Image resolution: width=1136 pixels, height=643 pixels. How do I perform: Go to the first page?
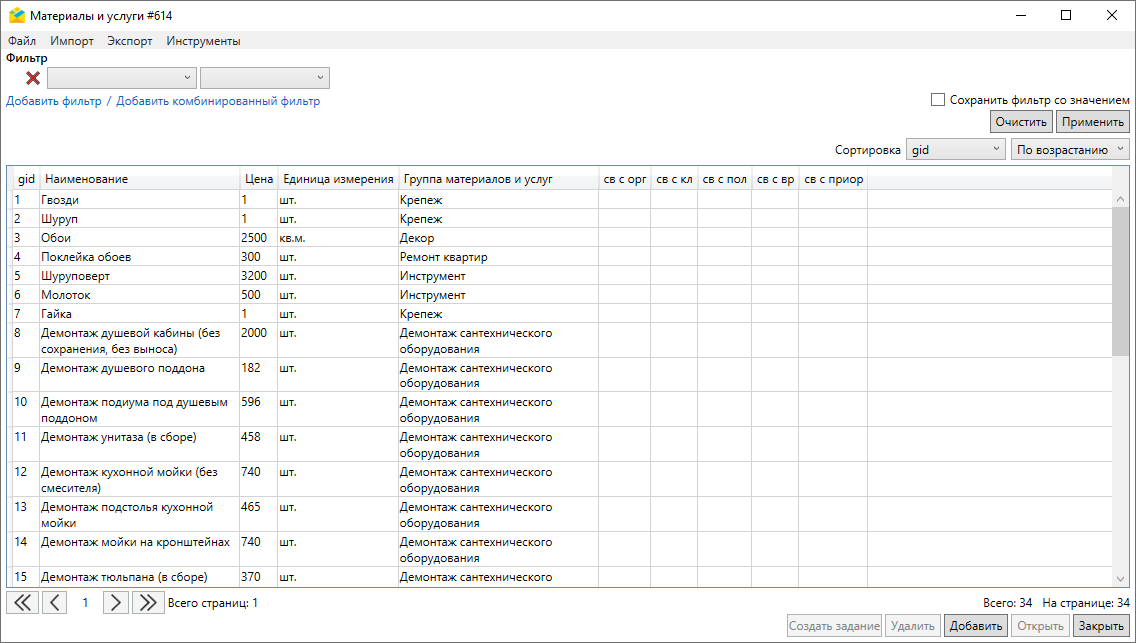(22, 602)
